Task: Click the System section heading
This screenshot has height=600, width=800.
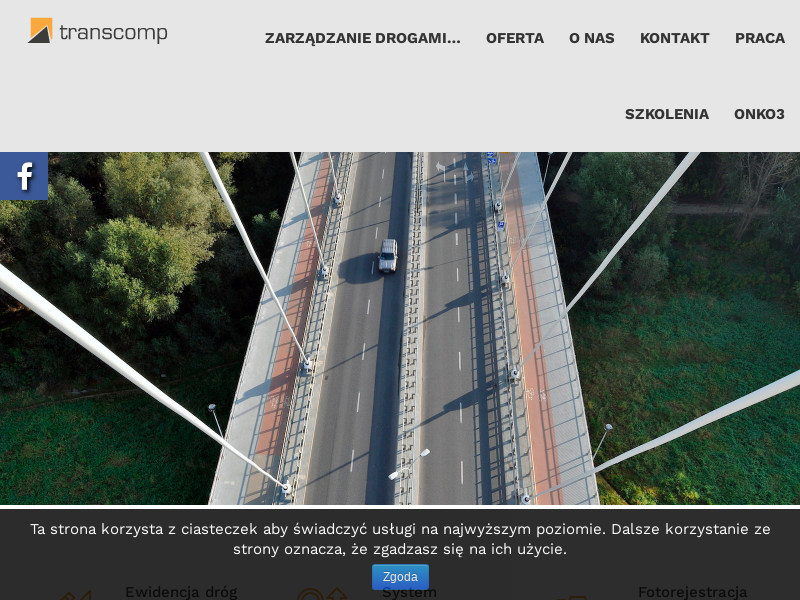Action: pyautogui.click(x=408, y=594)
